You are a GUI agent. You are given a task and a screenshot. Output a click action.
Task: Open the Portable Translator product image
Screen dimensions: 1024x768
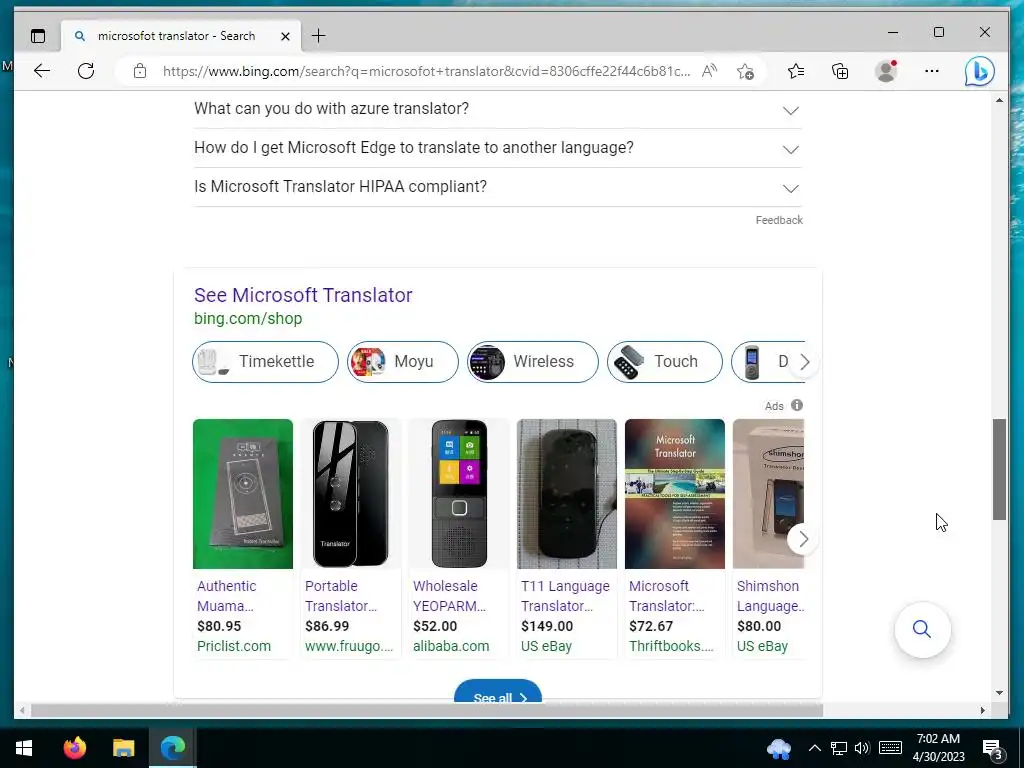point(351,494)
